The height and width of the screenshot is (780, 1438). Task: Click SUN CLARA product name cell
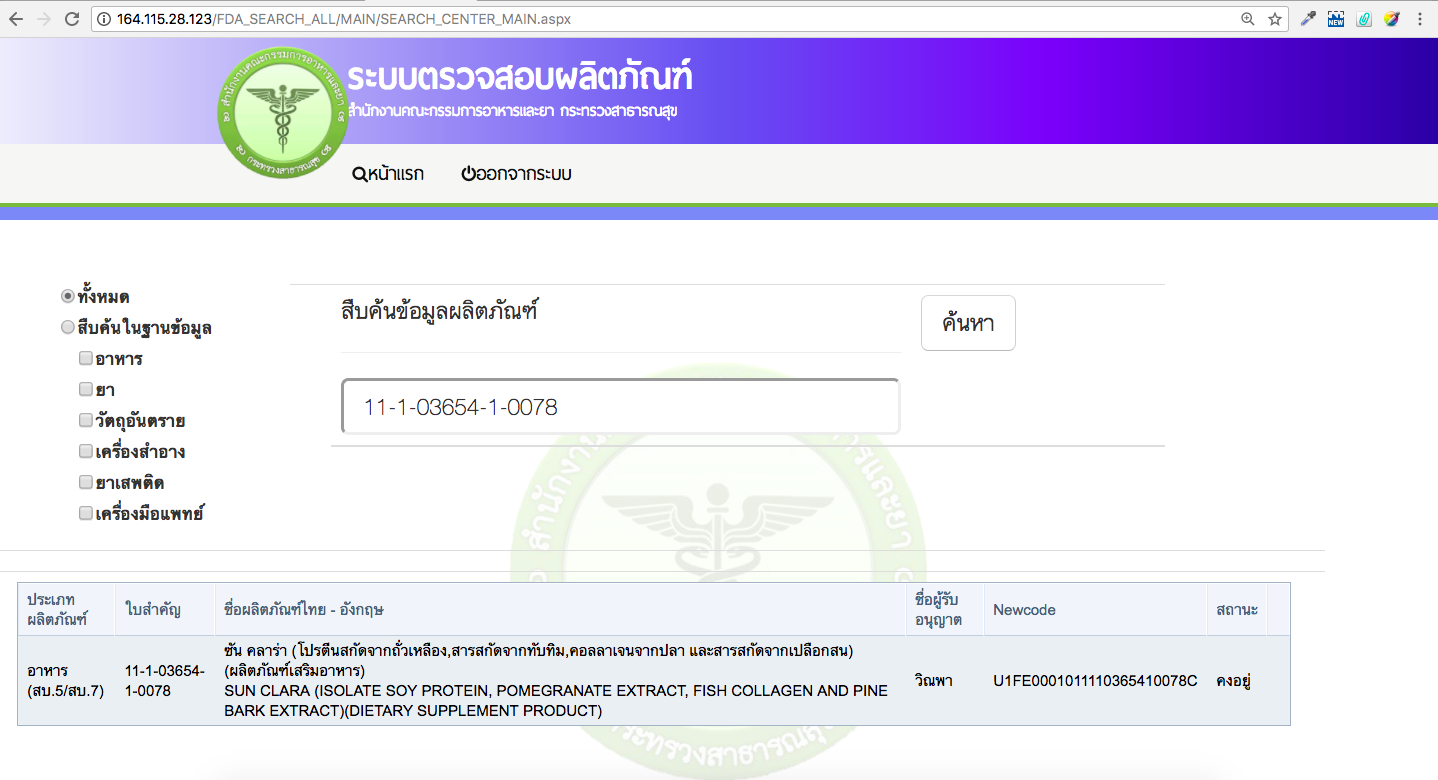560,680
